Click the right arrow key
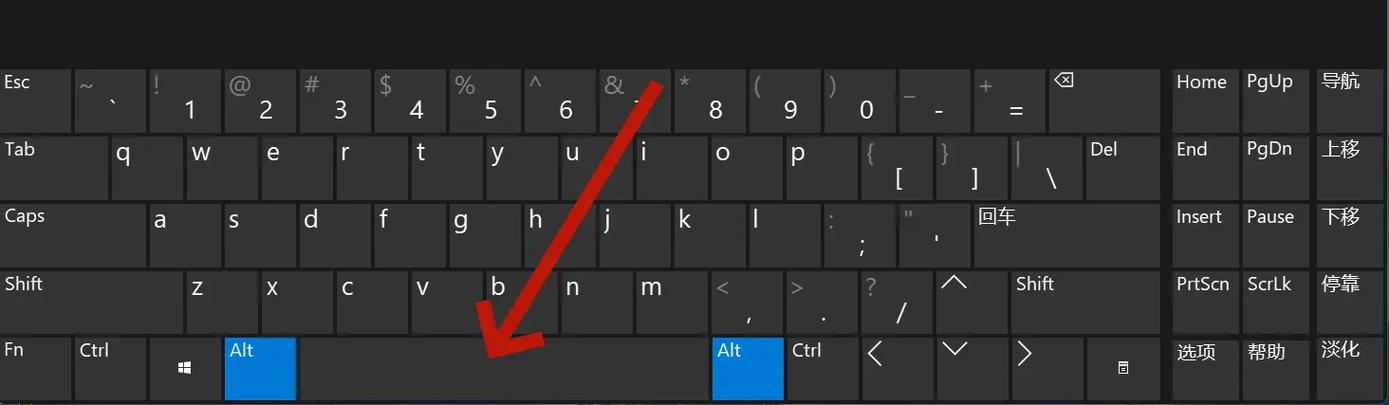 click(x=1047, y=368)
